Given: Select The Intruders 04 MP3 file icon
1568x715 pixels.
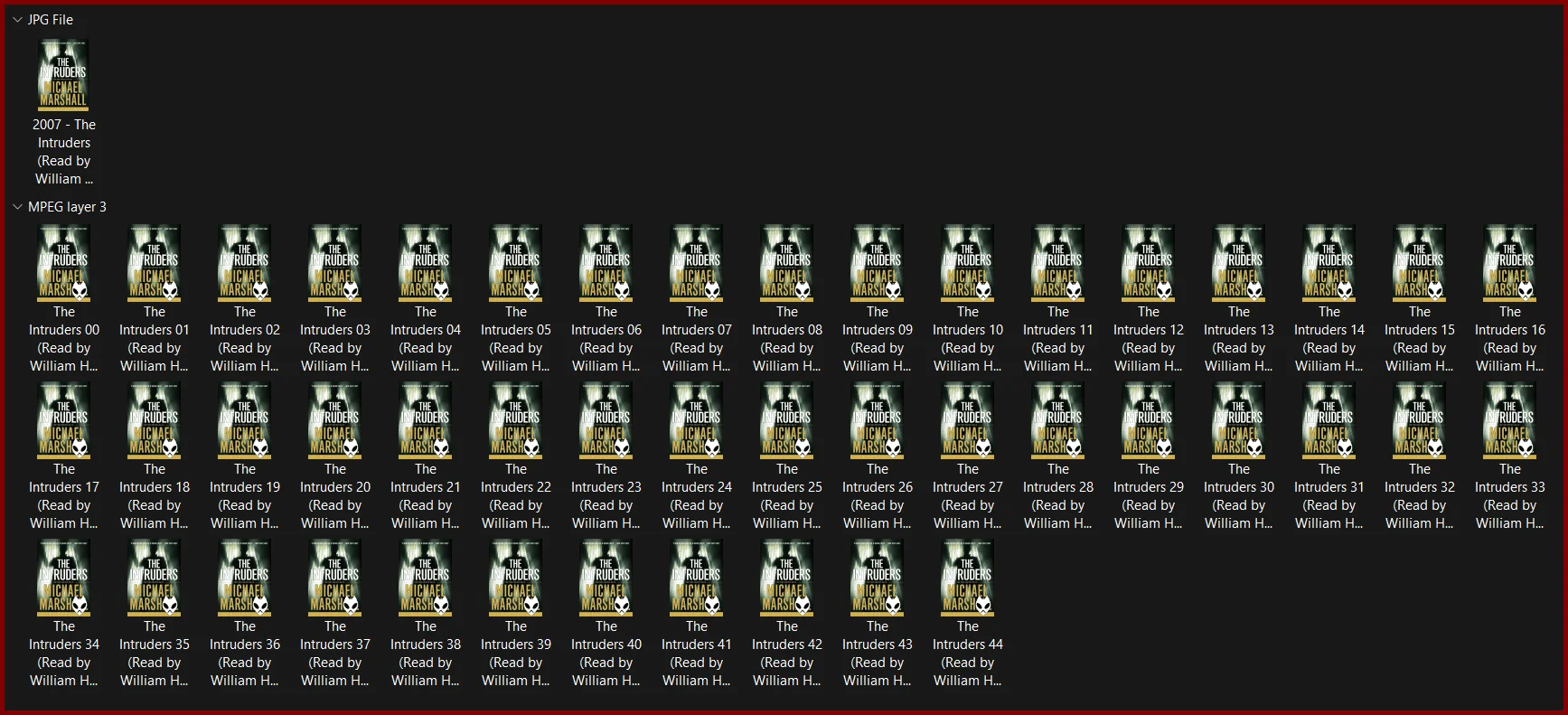Looking at the screenshot, I should (426, 263).
